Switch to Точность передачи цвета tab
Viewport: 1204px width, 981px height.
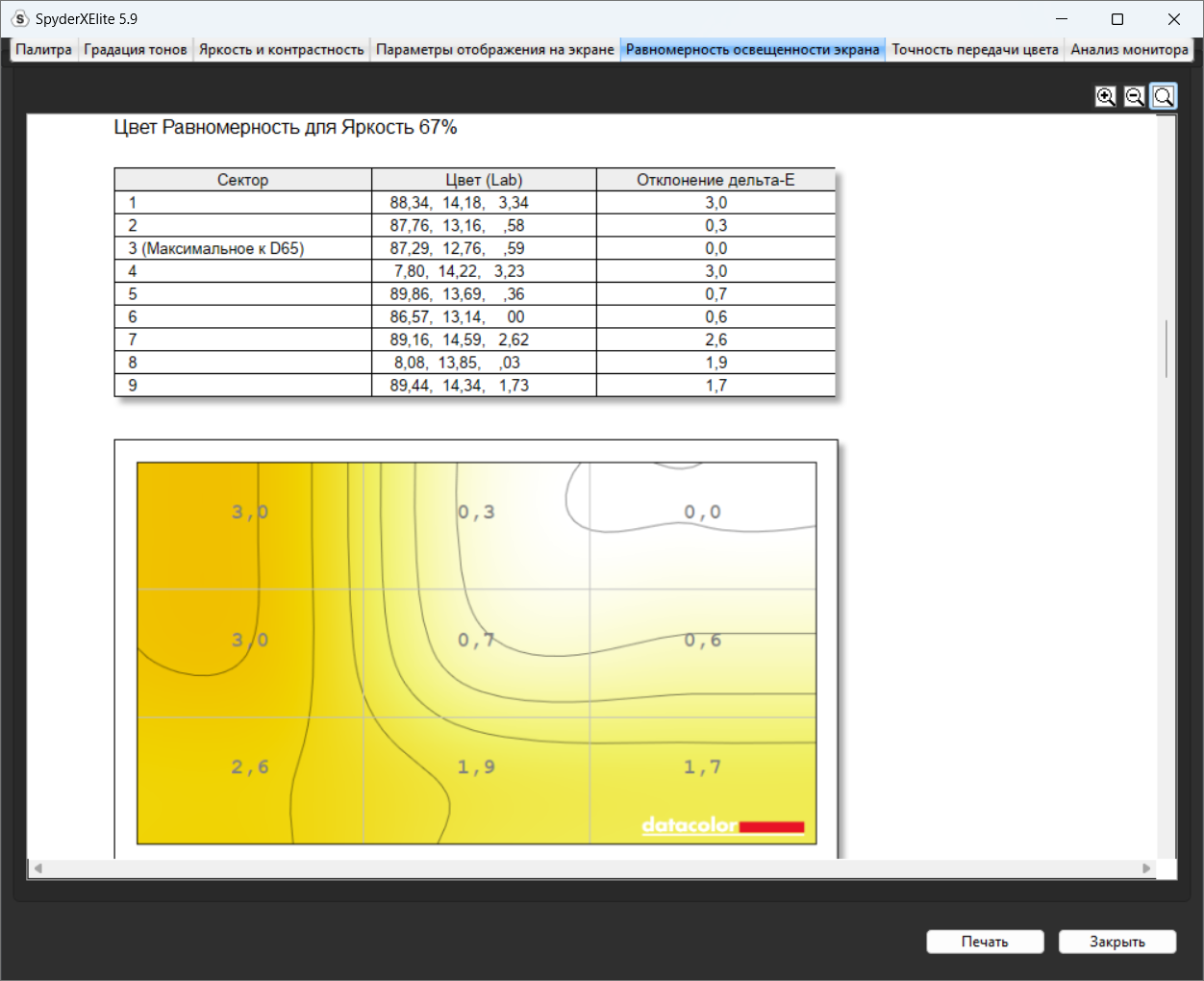click(x=975, y=50)
